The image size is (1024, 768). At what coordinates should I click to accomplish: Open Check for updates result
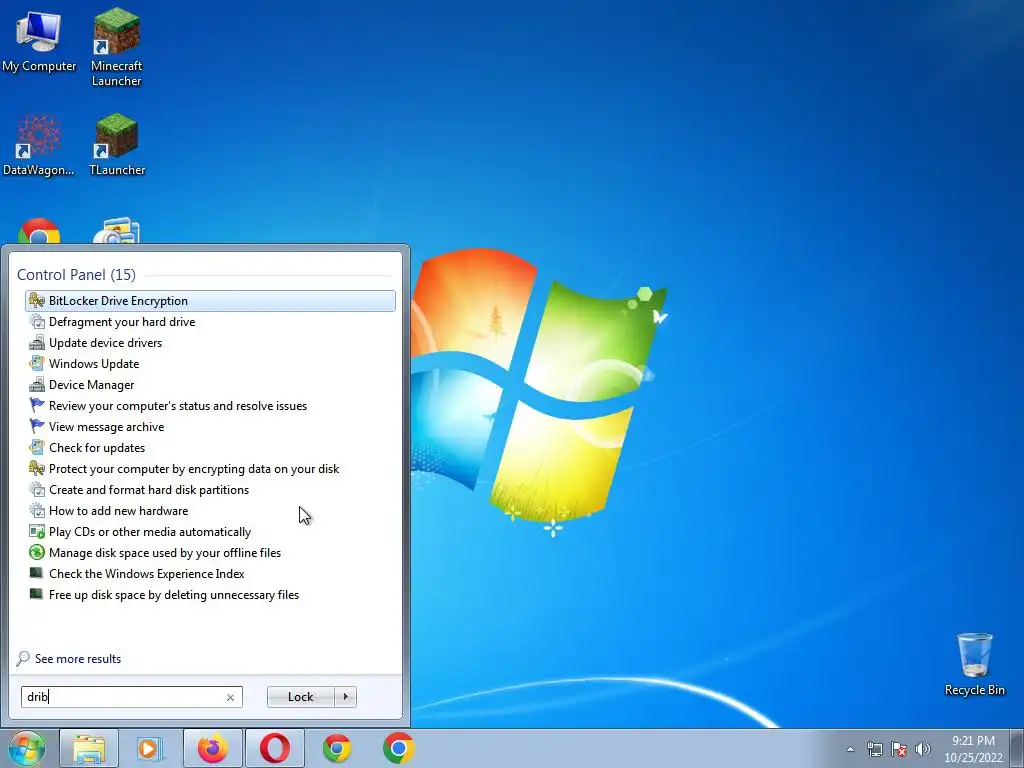[x=210, y=447]
